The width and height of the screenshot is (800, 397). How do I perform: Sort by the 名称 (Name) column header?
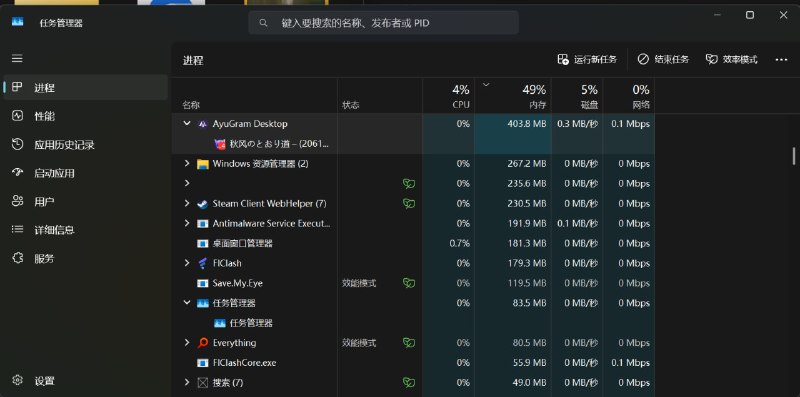pos(254,96)
